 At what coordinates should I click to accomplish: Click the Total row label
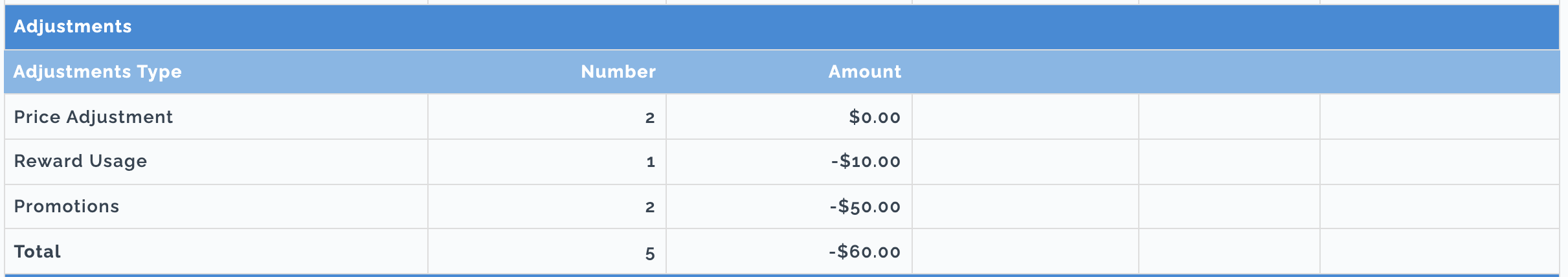(x=38, y=252)
